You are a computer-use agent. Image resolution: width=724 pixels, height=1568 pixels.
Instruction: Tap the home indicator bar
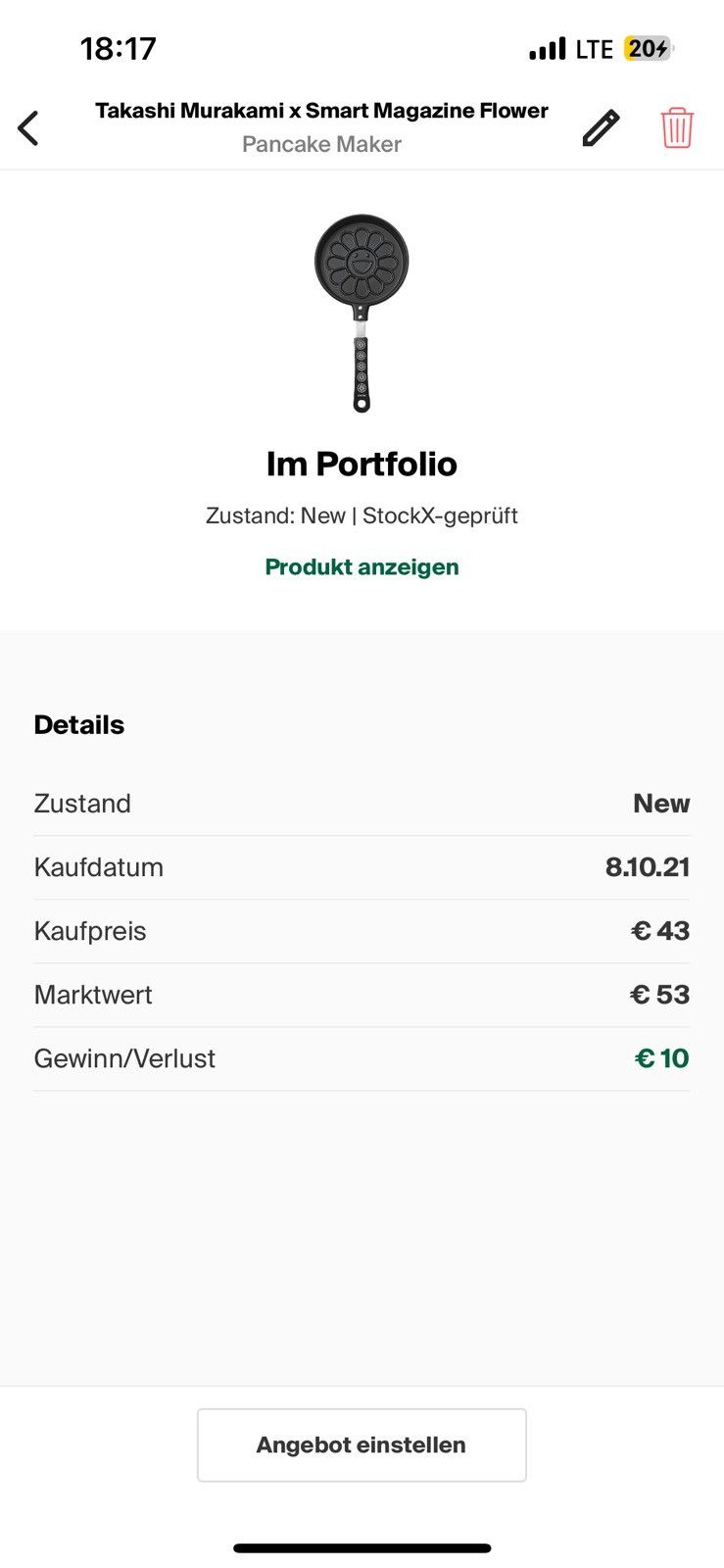coord(362,1548)
